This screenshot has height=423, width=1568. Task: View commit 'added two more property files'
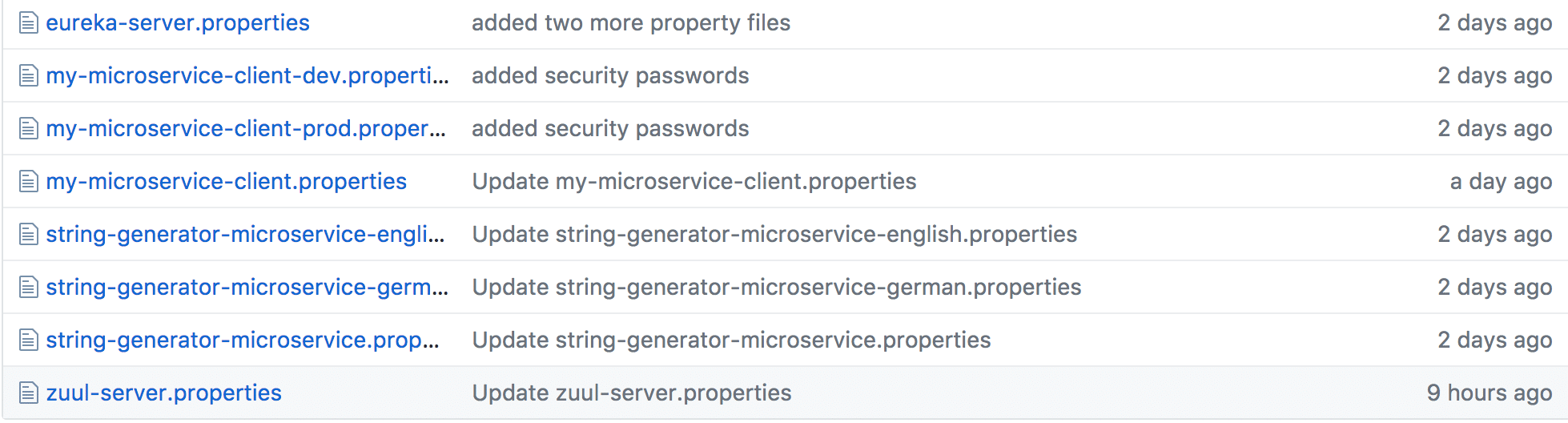(x=631, y=23)
